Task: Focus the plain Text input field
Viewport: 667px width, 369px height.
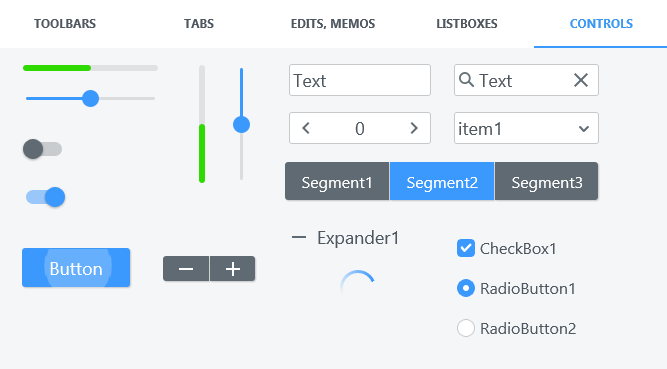Action: coord(360,80)
